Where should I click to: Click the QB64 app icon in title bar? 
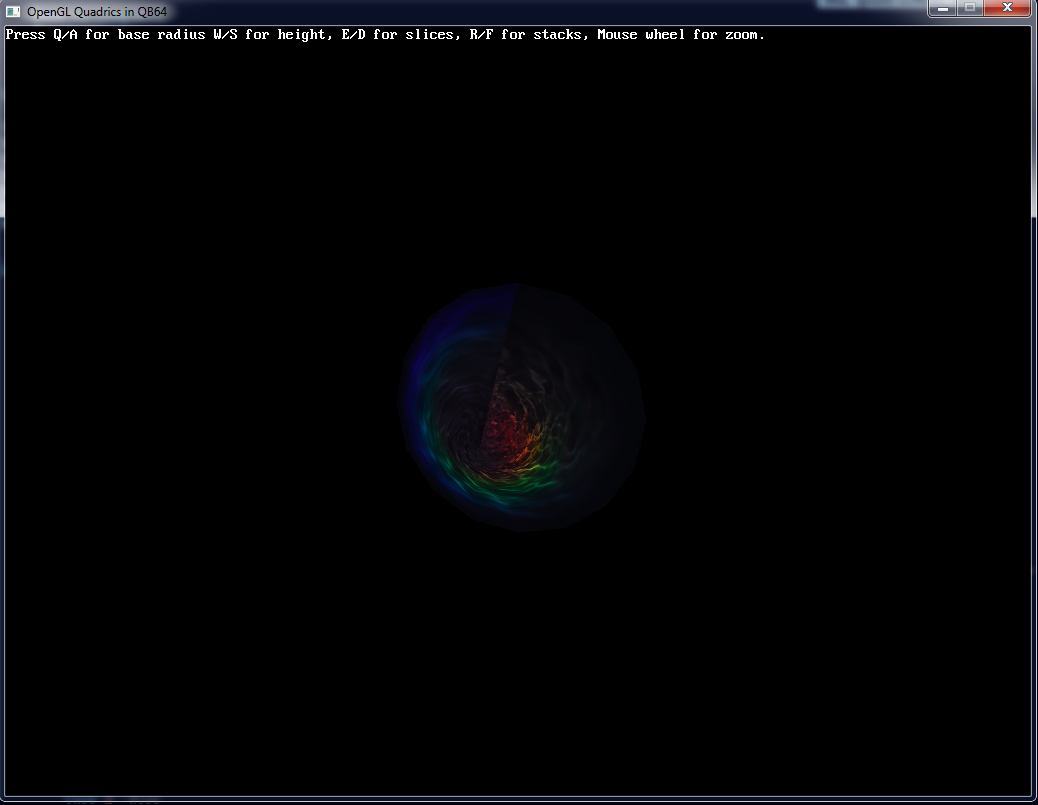(13, 12)
